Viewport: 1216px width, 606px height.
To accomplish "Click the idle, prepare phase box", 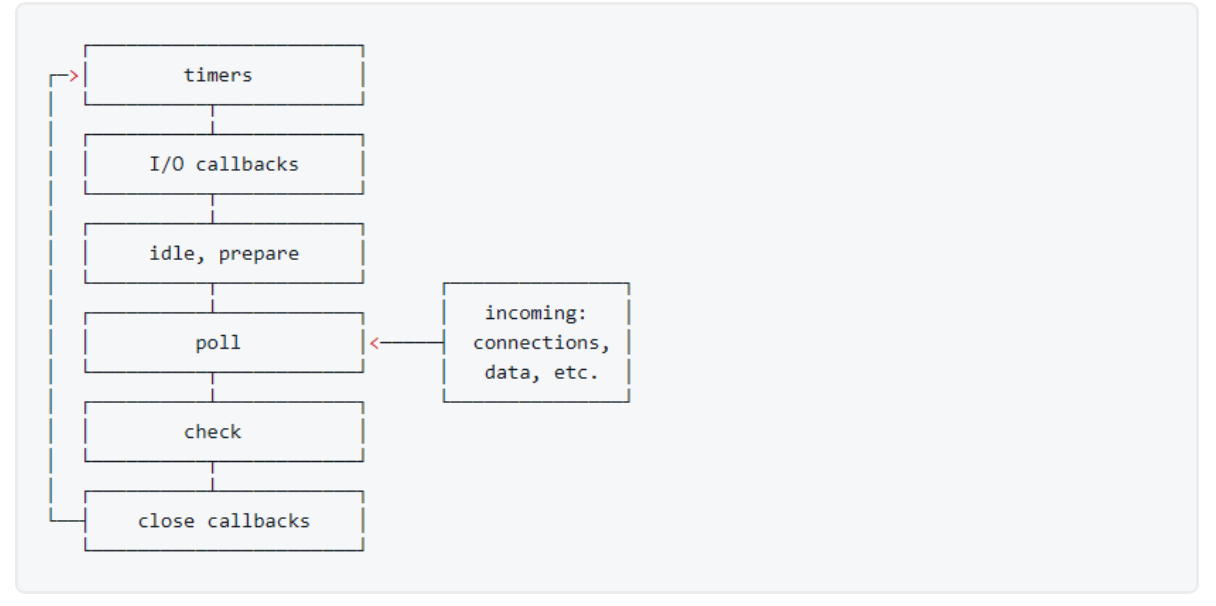I will pos(224,253).
